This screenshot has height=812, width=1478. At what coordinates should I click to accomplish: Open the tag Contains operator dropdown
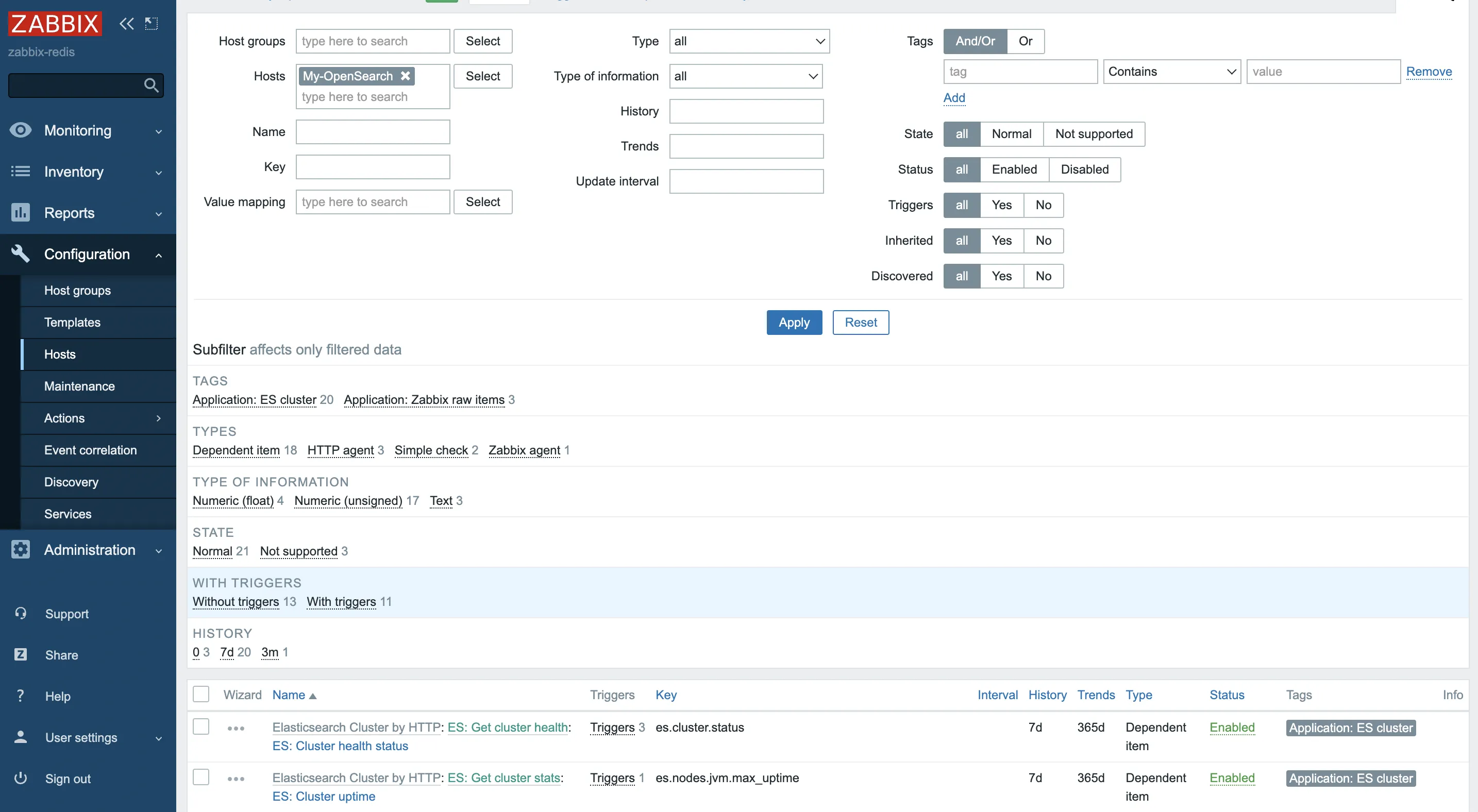pos(1171,72)
